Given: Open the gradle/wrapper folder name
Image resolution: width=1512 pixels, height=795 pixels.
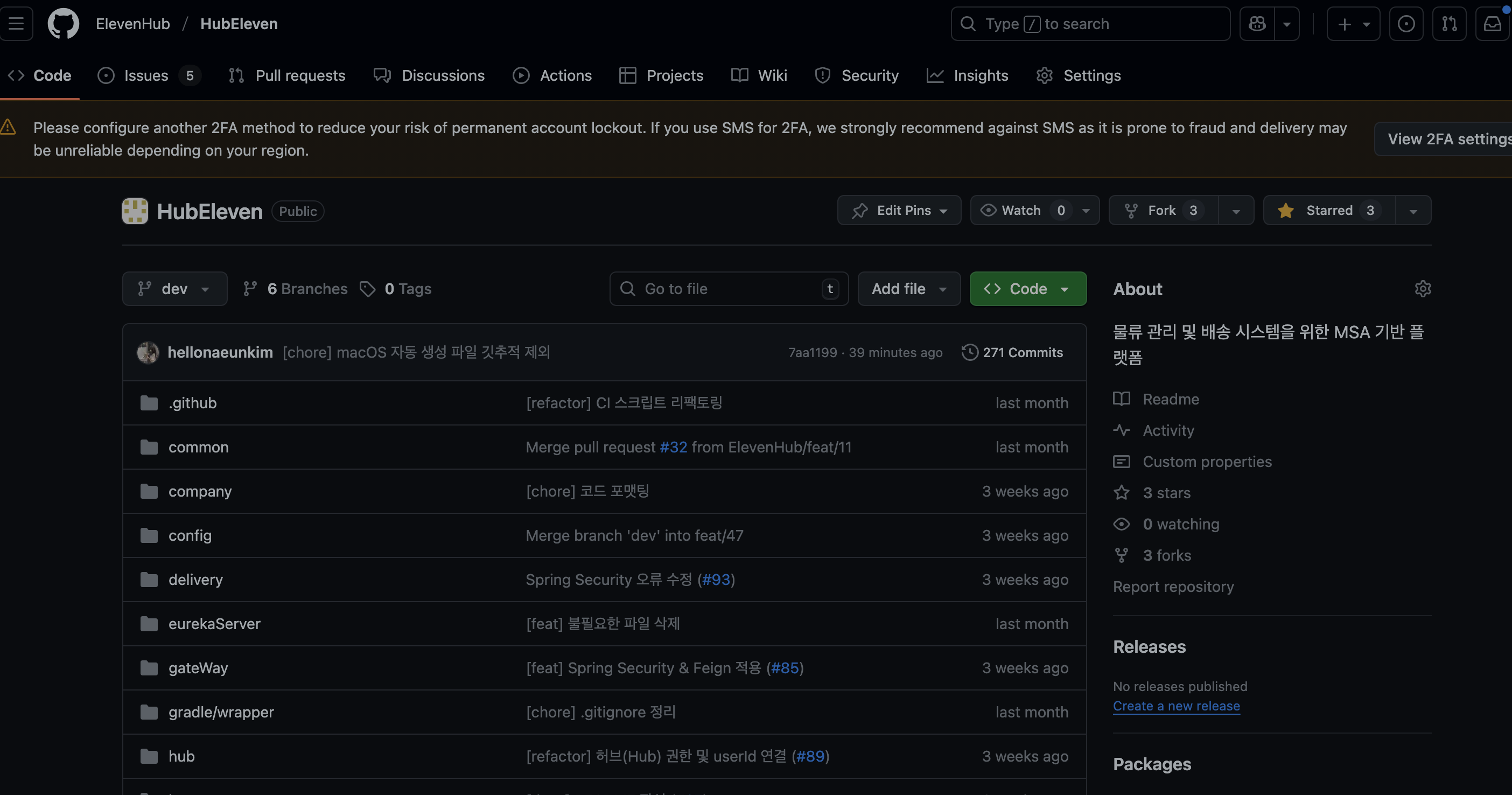Looking at the screenshot, I should point(221,712).
